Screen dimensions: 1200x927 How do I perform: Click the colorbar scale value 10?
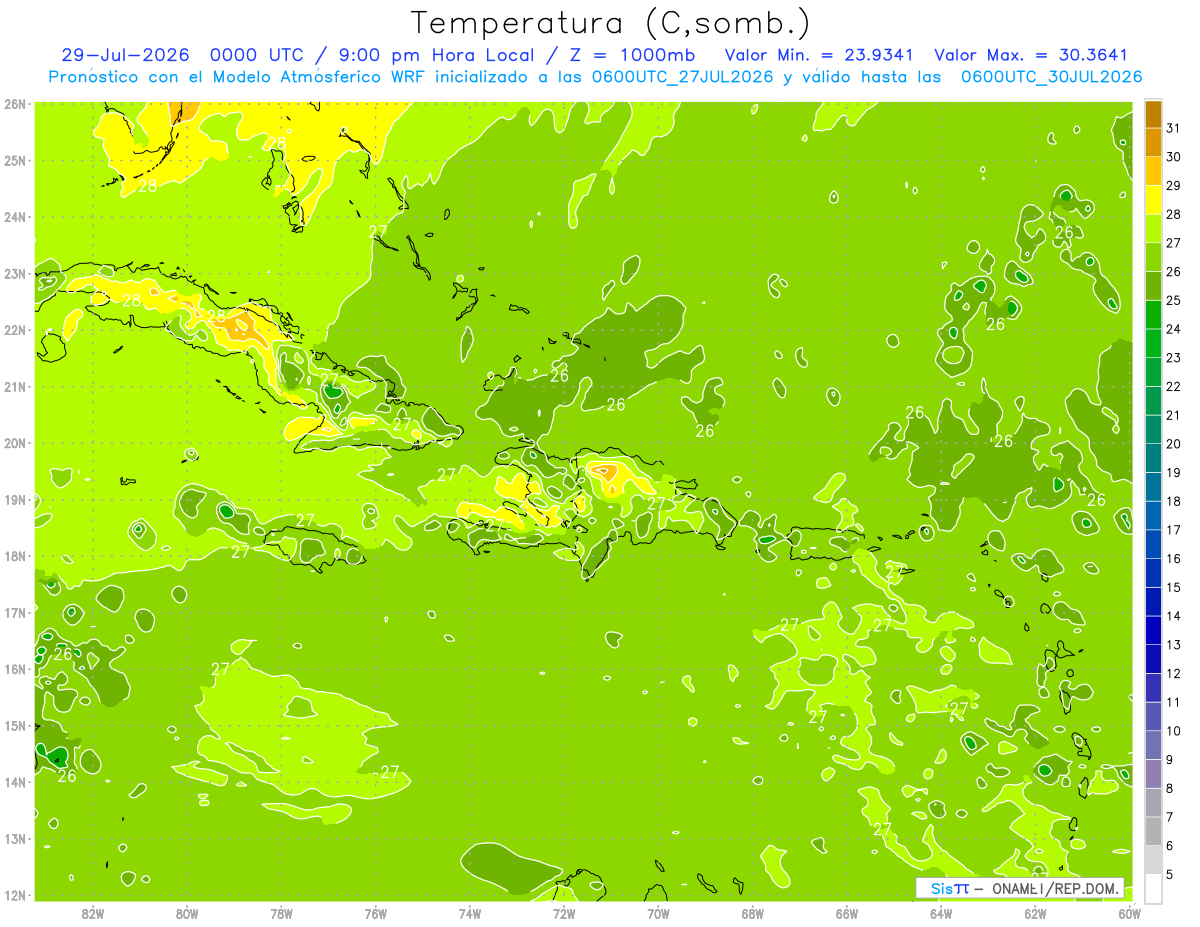pyautogui.click(x=1173, y=730)
